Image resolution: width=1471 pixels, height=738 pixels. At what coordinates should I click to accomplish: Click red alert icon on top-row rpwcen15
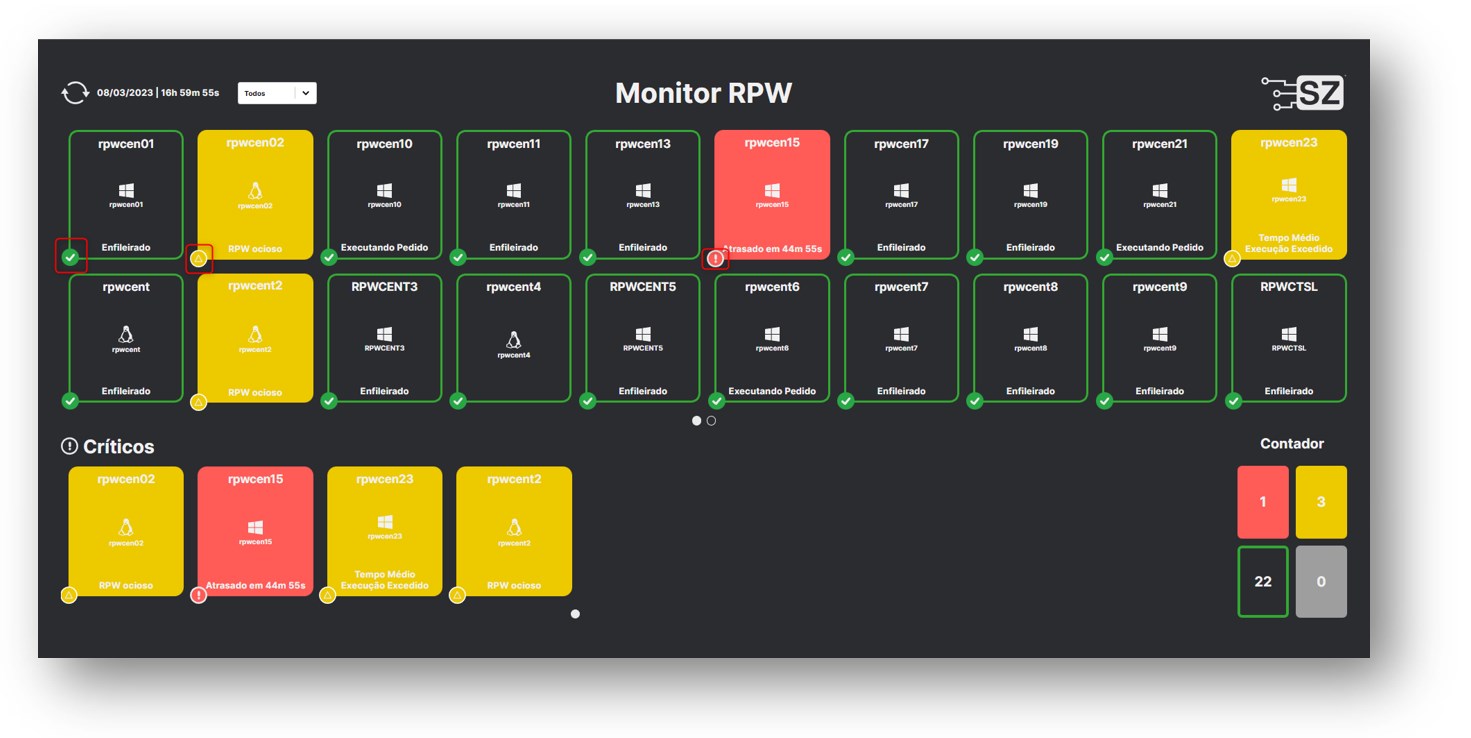(x=716, y=259)
